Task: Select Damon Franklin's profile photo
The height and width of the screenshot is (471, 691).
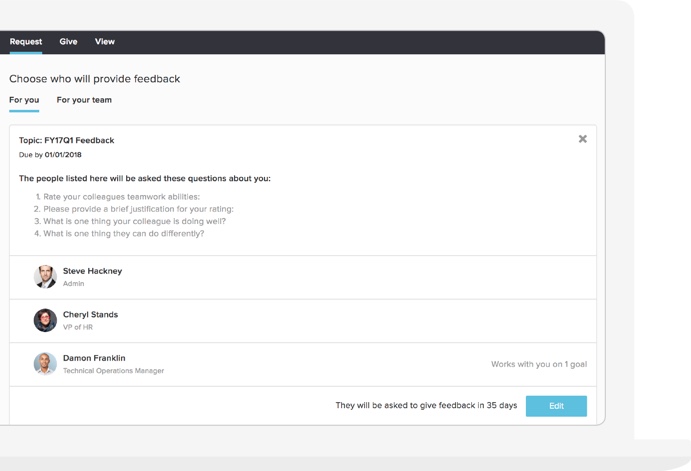Action: [45, 364]
